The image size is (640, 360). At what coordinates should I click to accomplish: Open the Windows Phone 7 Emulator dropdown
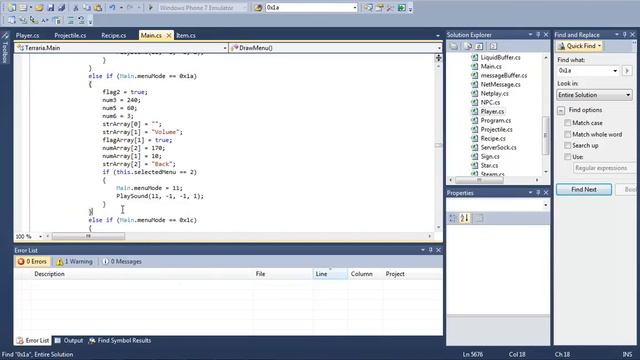tap(244, 7)
